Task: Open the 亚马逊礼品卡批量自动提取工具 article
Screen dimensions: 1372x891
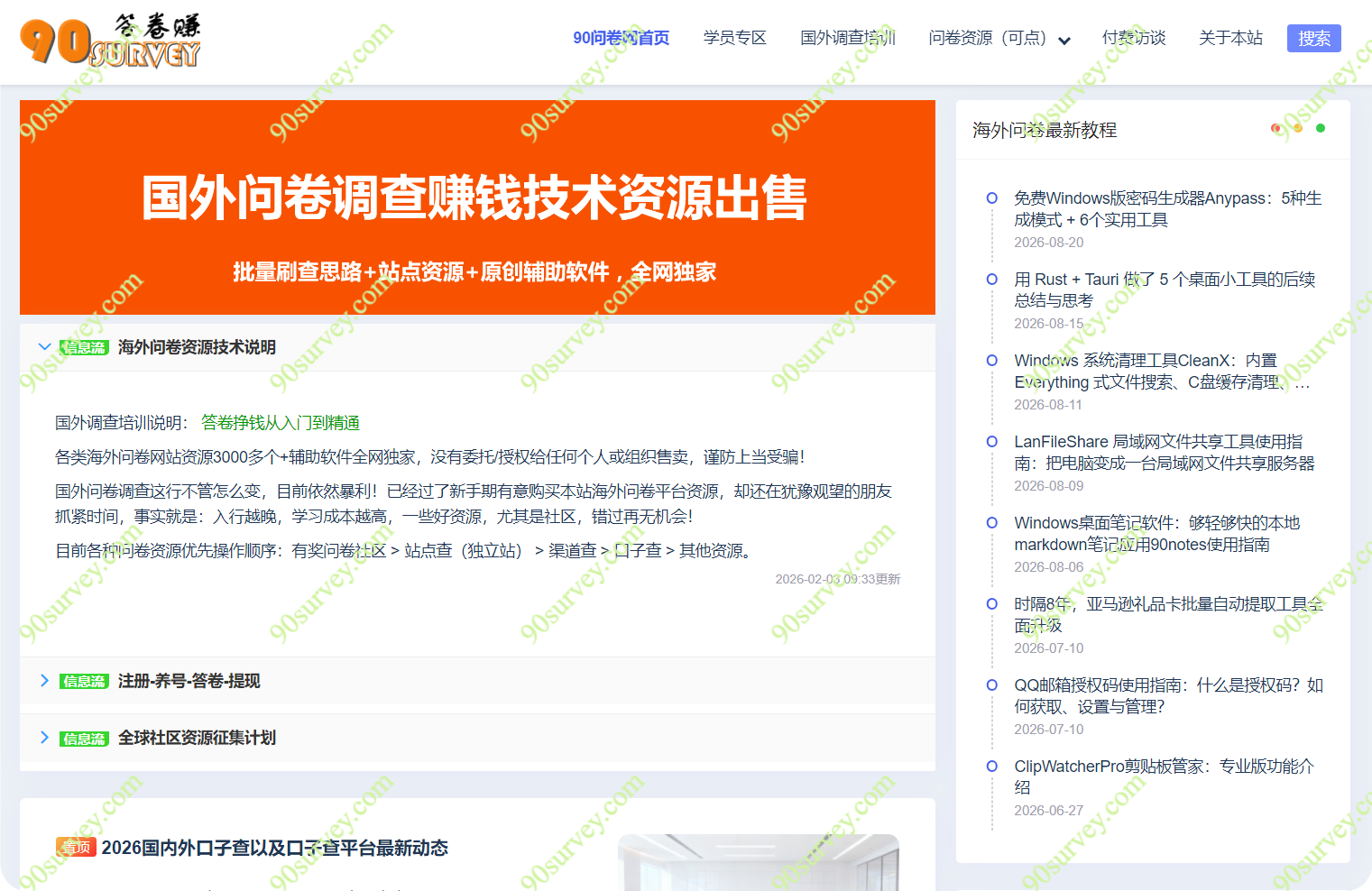Action: pos(1168,615)
